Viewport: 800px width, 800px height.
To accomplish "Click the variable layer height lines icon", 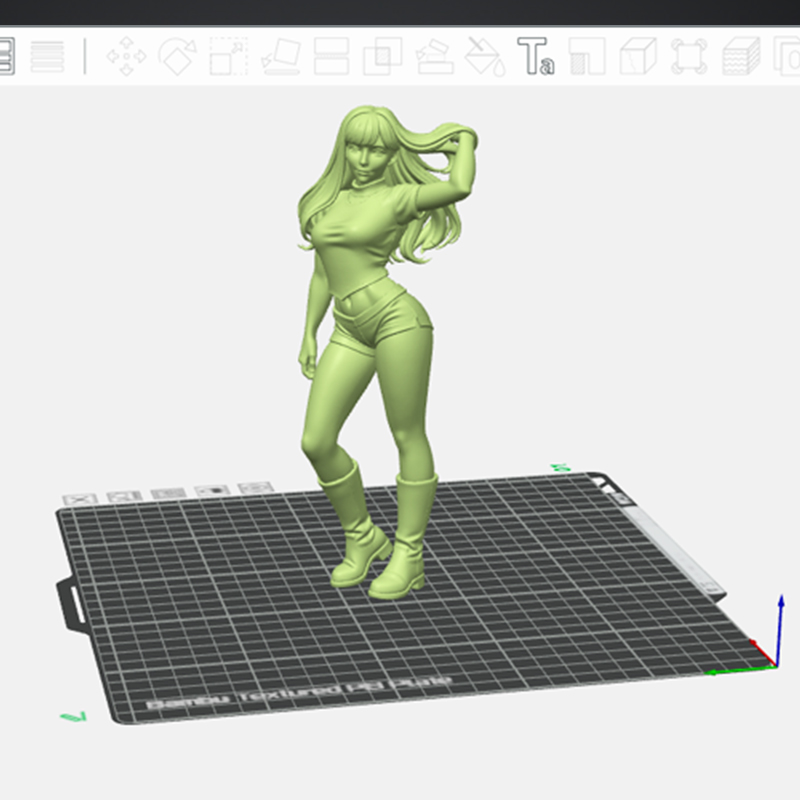I will coord(47,56).
